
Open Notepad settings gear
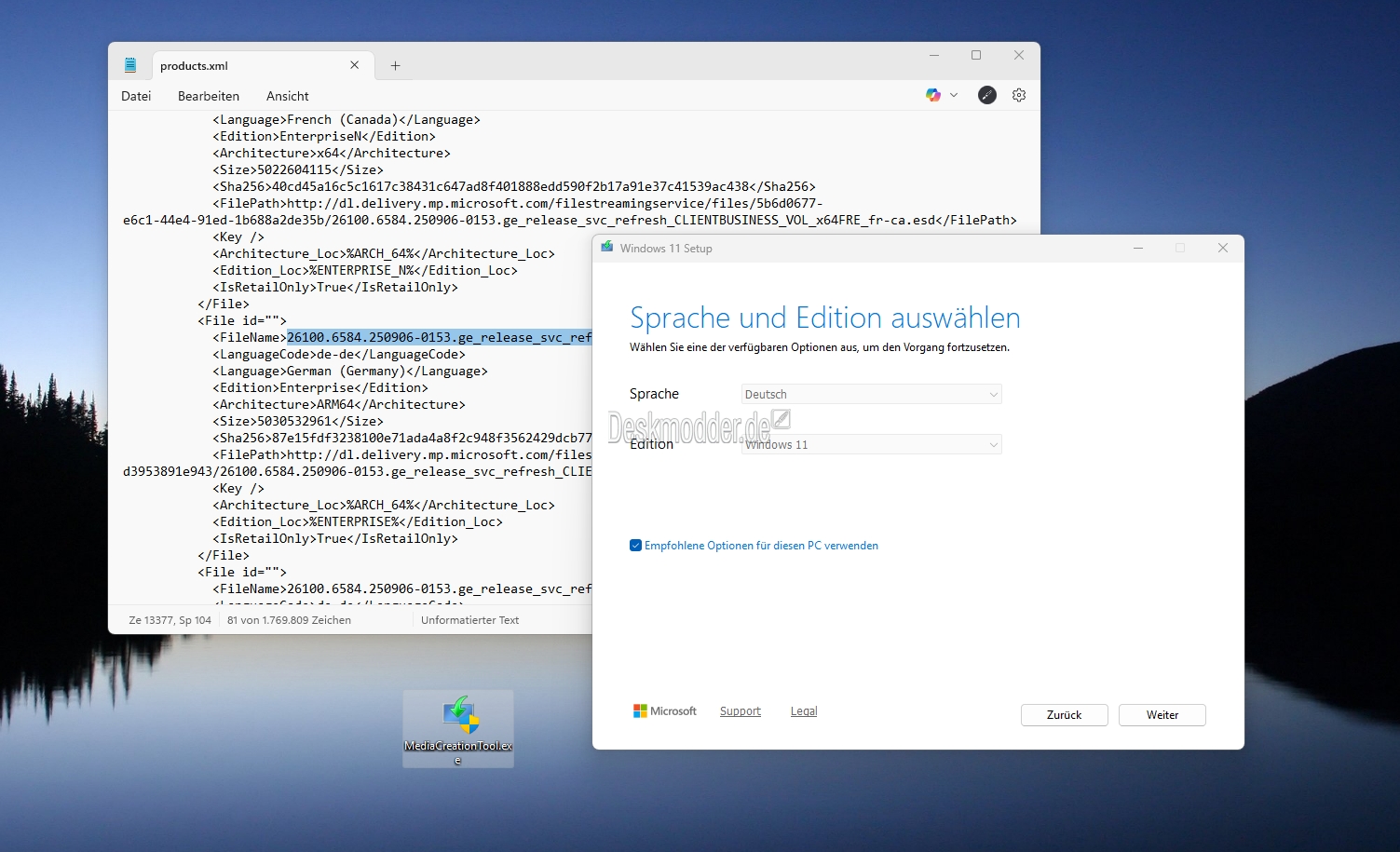pos(1019,95)
